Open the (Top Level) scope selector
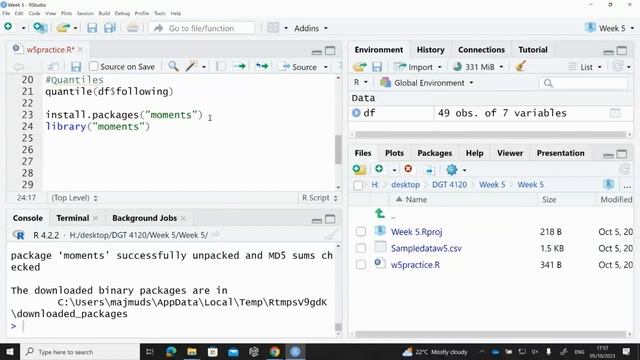640x360 pixels. (74, 198)
